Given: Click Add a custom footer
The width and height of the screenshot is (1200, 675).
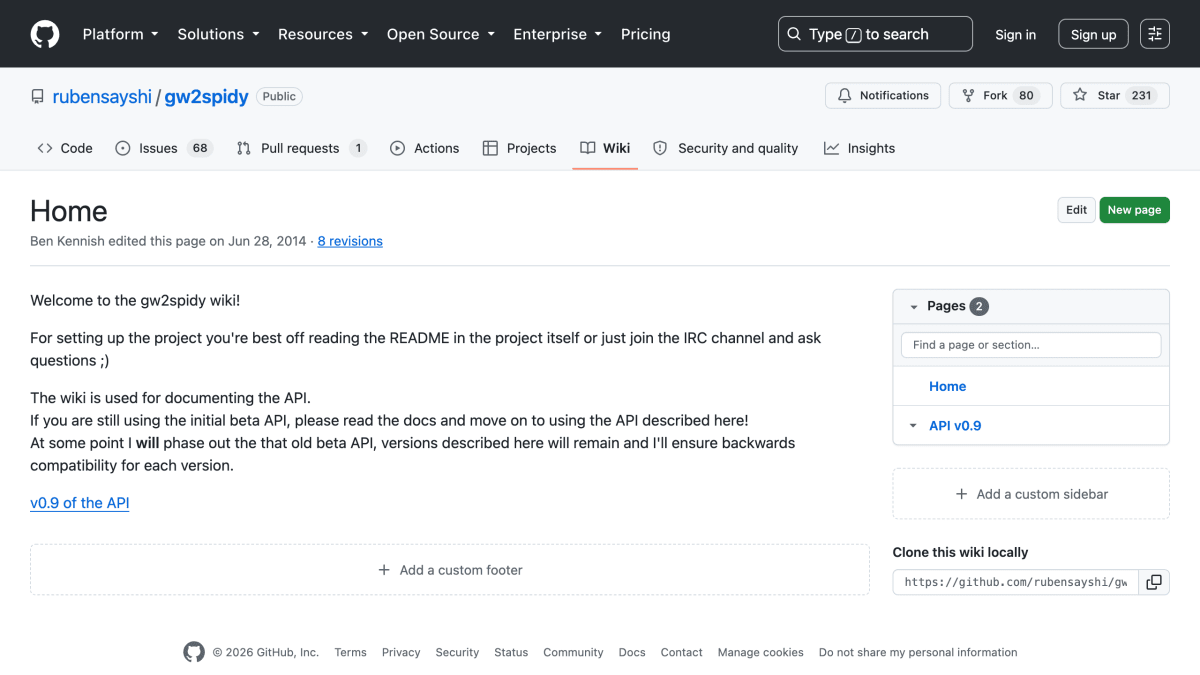Looking at the screenshot, I should [450, 570].
